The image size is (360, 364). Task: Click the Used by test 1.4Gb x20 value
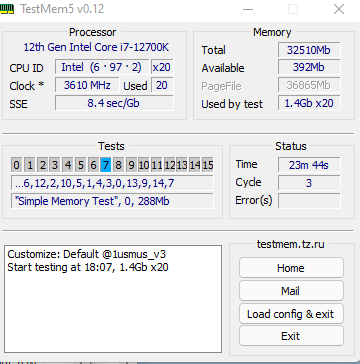coord(309,103)
